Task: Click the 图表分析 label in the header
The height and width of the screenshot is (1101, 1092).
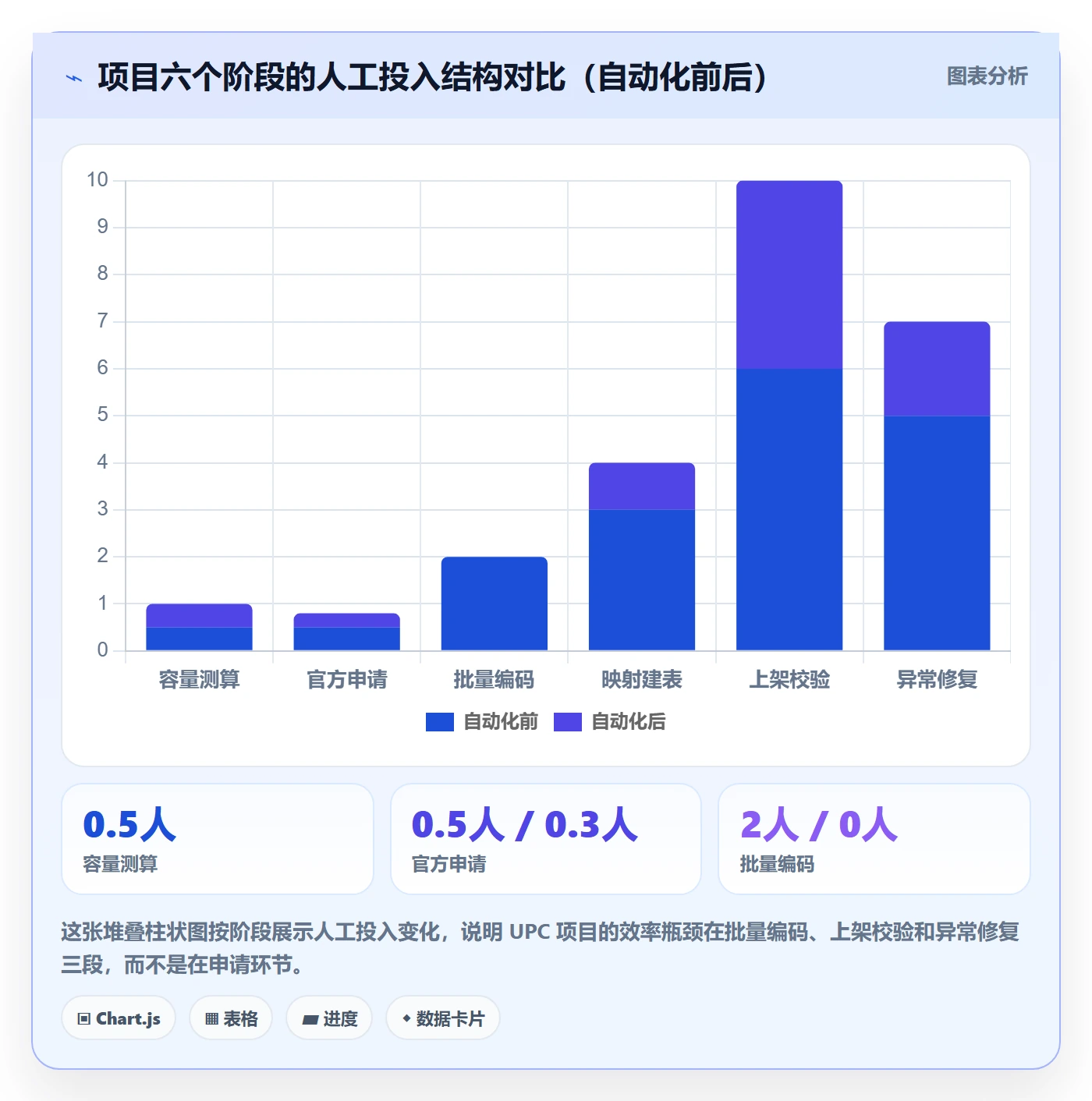Action: coord(987,76)
